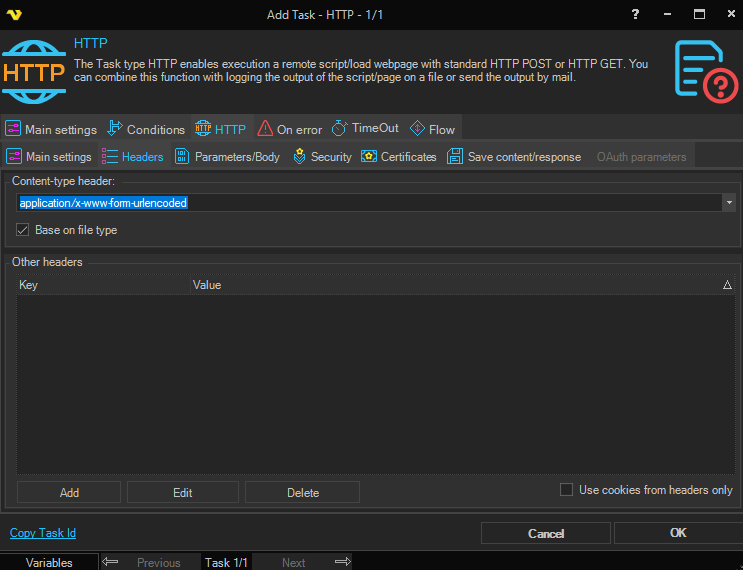The width and height of the screenshot is (743, 570).
Task: Click the Copy Task Id link
Action: click(x=43, y=533)
